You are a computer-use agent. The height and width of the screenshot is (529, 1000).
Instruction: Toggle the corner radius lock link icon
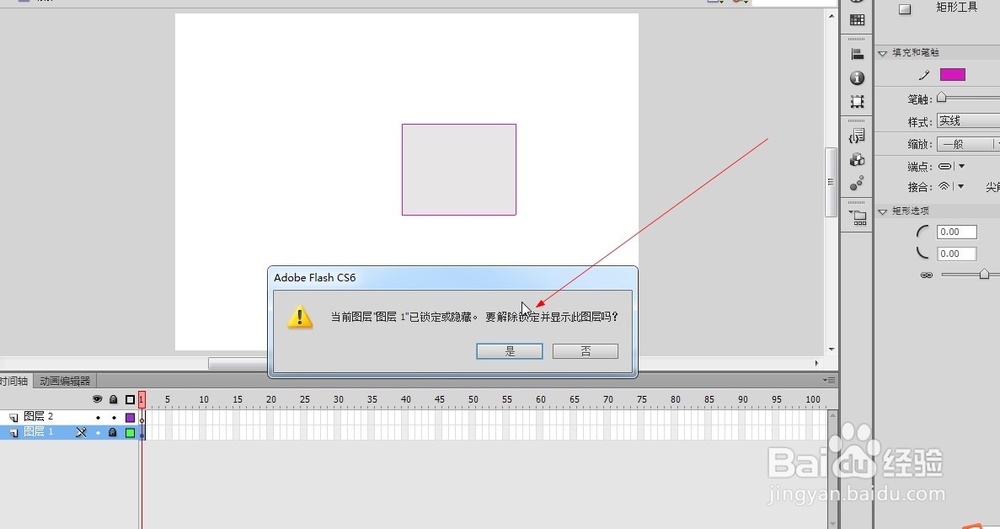coord(927,275)
